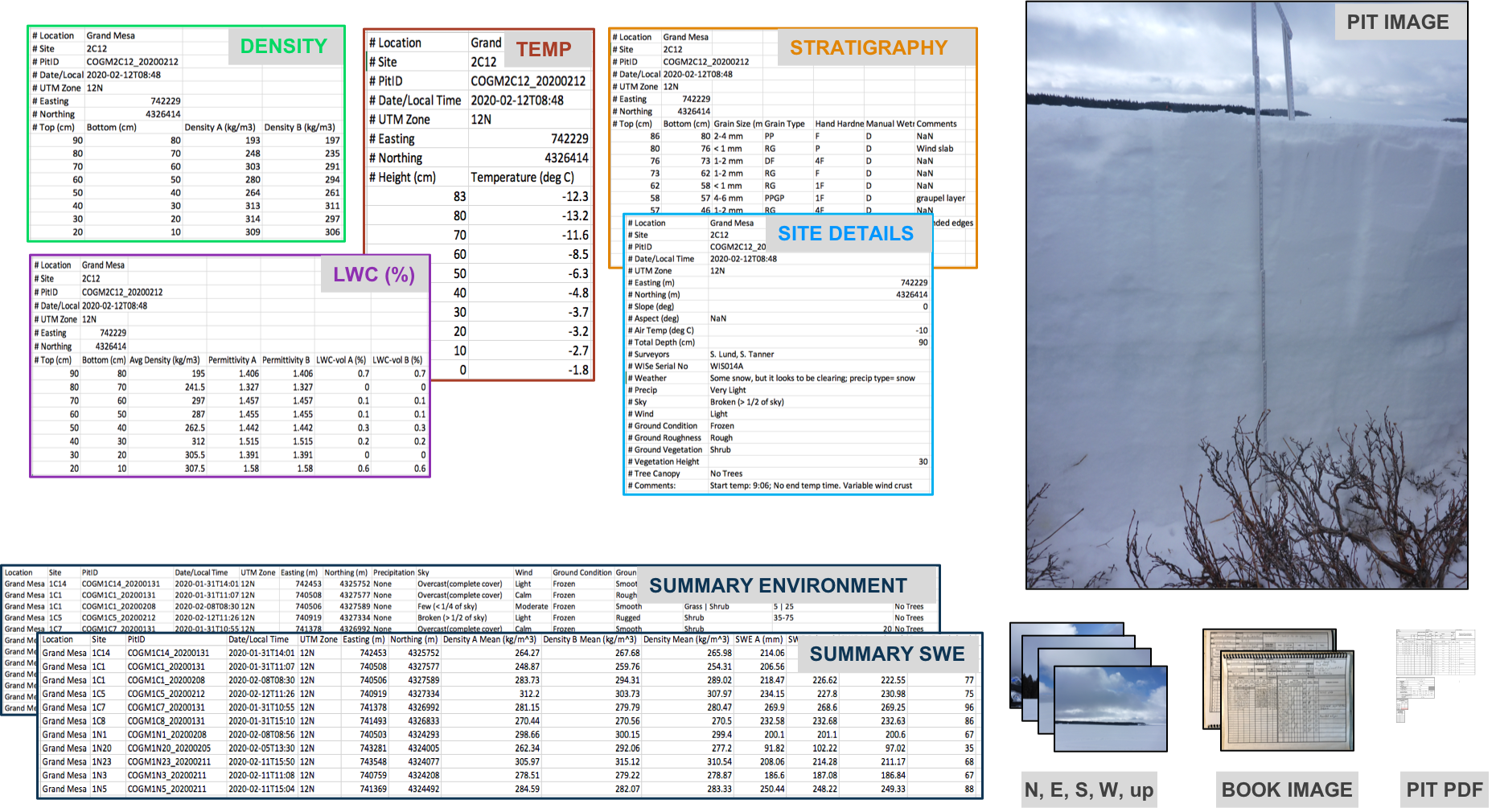Select the '# Ground Roughness' label cell
Image resolution: width=1496 pixels, height=812 pixels.
(x=664, y=438)
